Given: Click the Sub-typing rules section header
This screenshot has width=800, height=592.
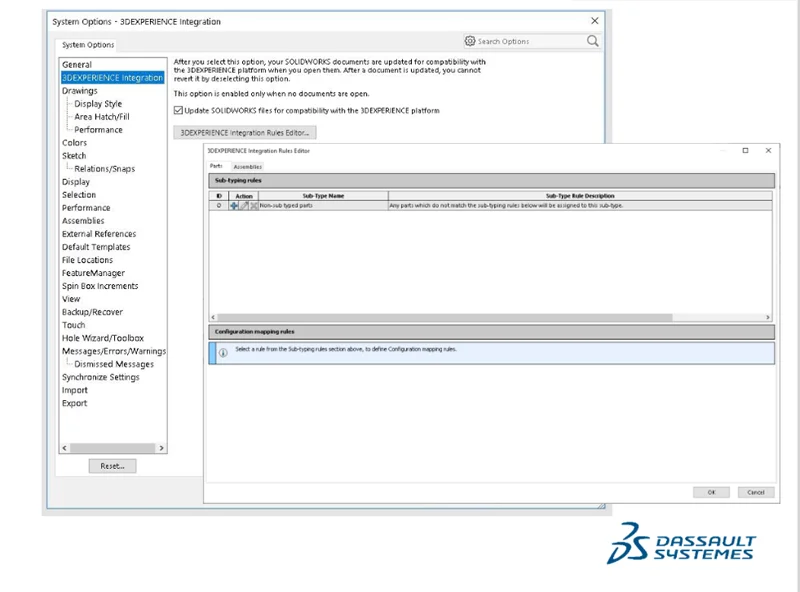Looking at the screenshot, I should click(x=491, y=181).
